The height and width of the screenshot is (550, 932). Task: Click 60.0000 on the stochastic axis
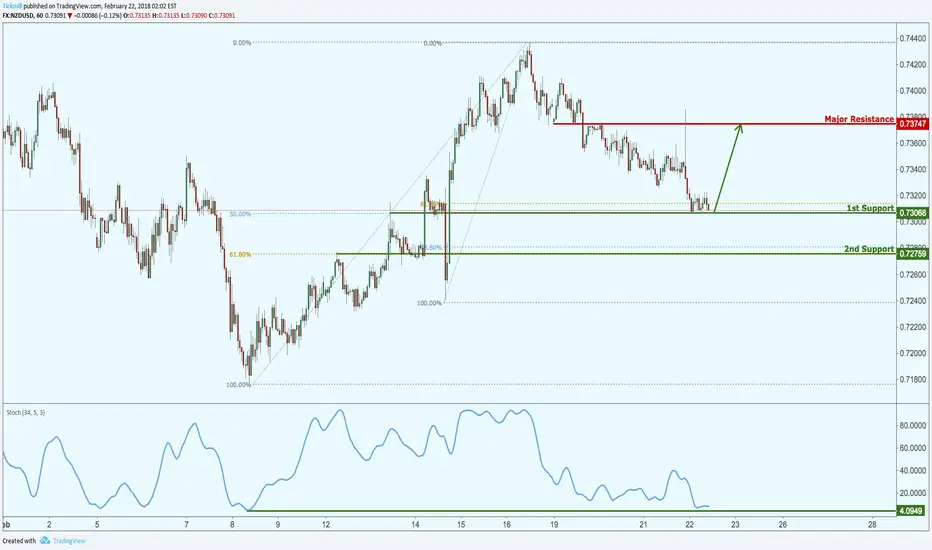tap(912, 448)
